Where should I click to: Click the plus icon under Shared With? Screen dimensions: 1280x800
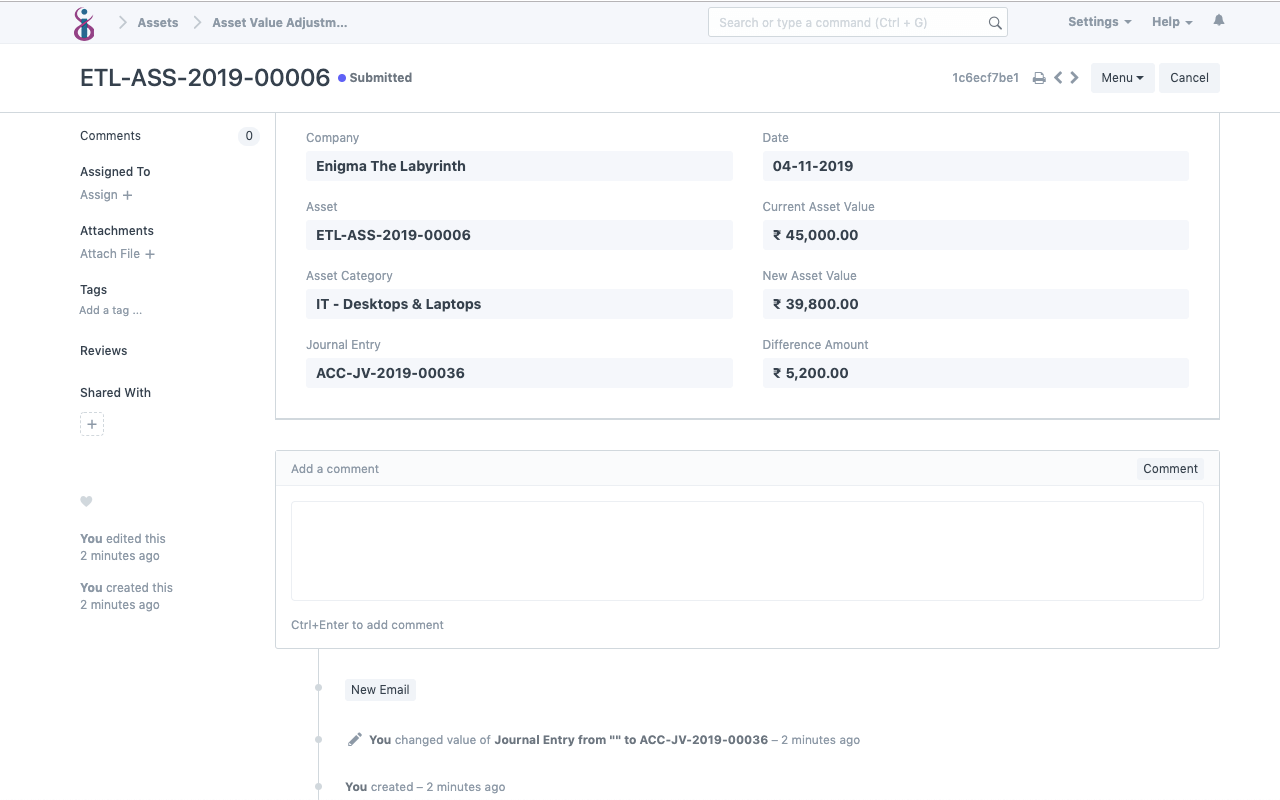(x=91, y=423)
